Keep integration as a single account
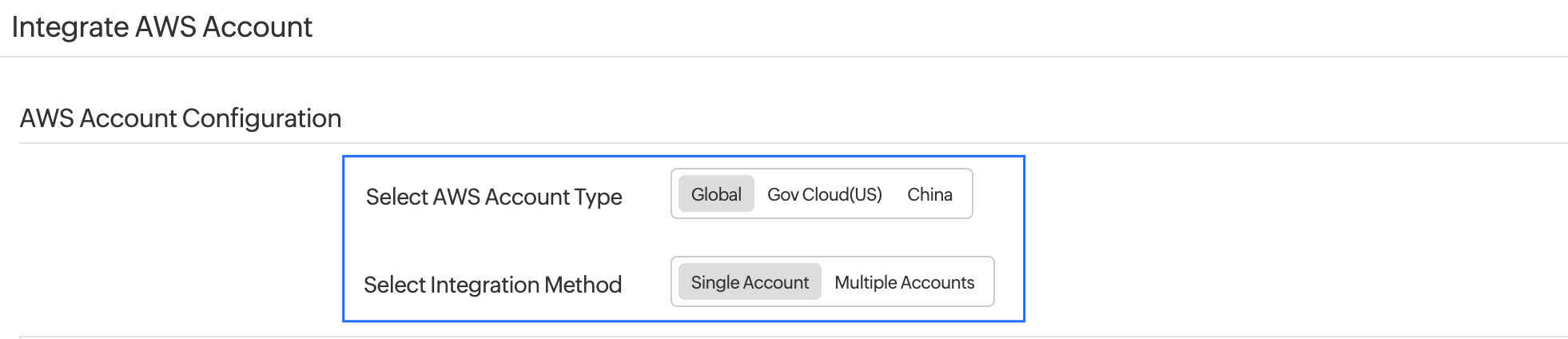1568x339 pixels. [750, 282]
